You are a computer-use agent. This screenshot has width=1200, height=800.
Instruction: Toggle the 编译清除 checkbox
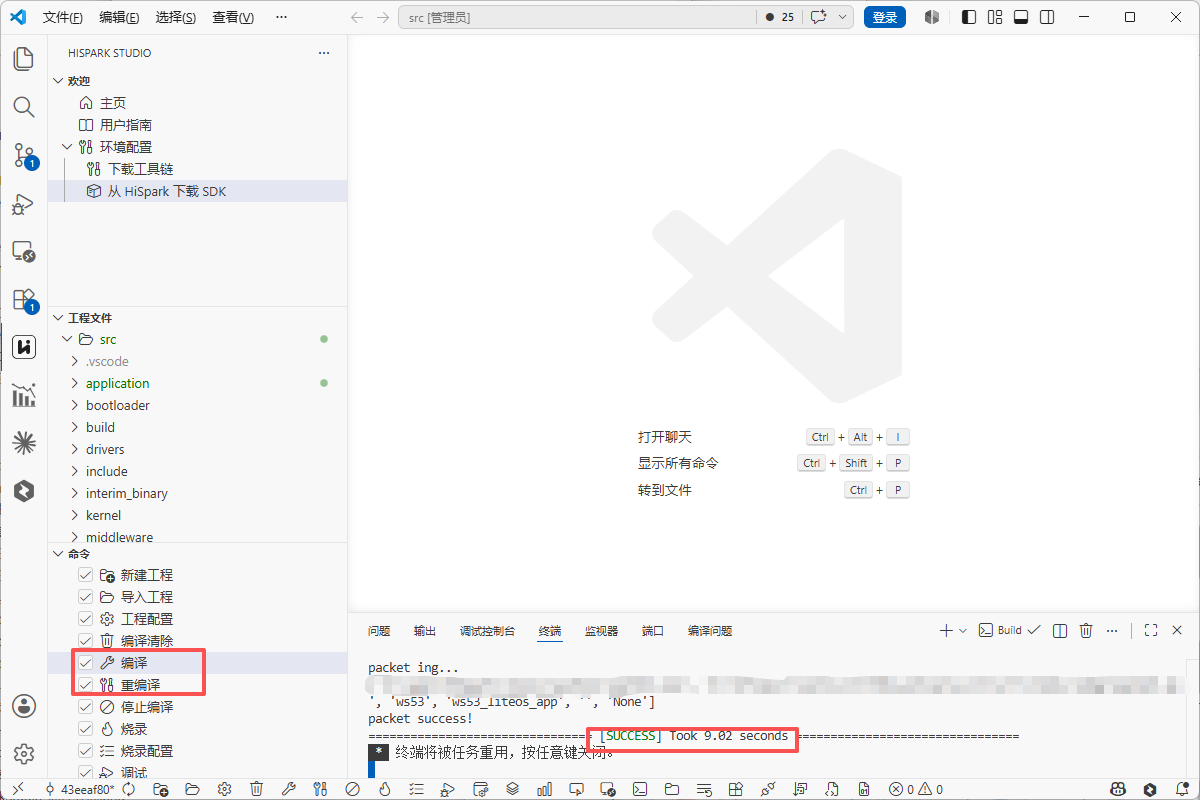click(x=86, y=641)
